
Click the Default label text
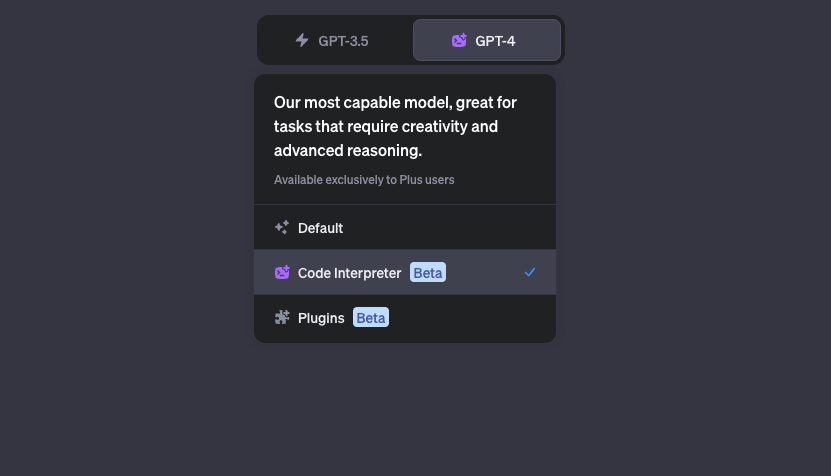(x=320, y=228)
